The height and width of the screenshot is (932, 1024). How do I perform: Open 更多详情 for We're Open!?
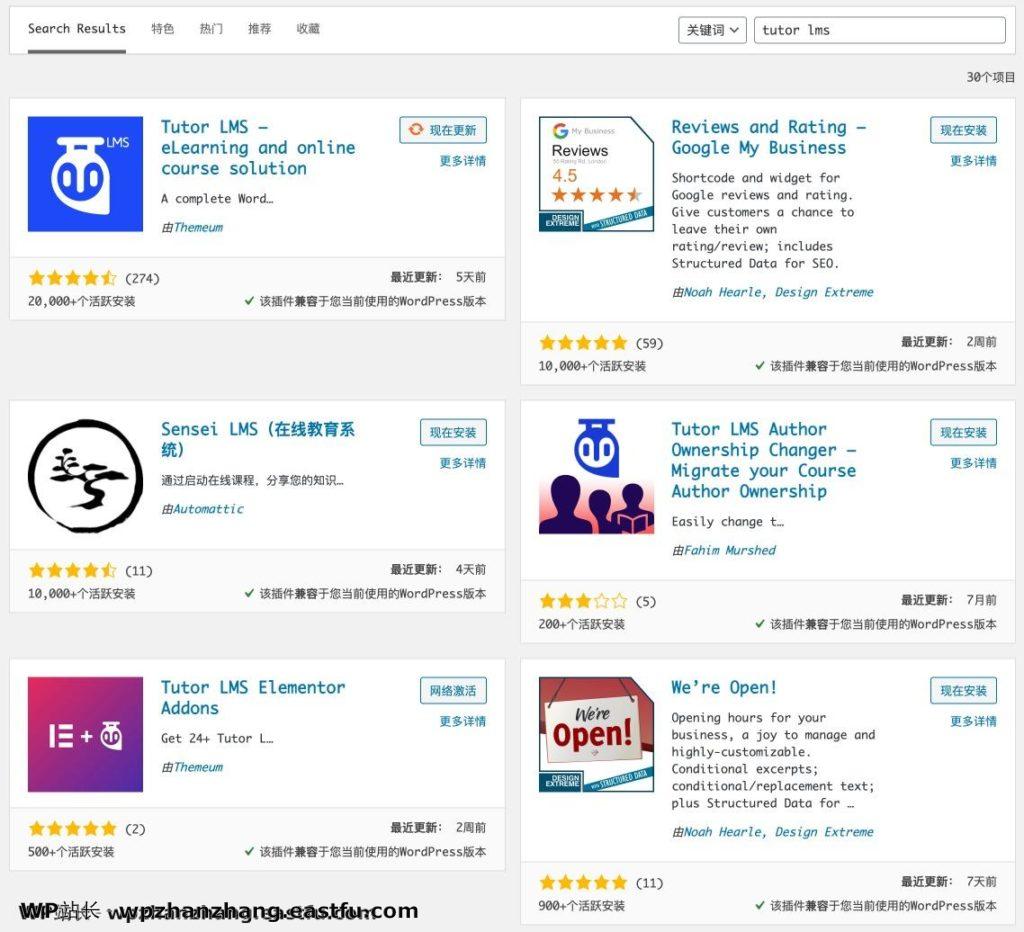973,721
